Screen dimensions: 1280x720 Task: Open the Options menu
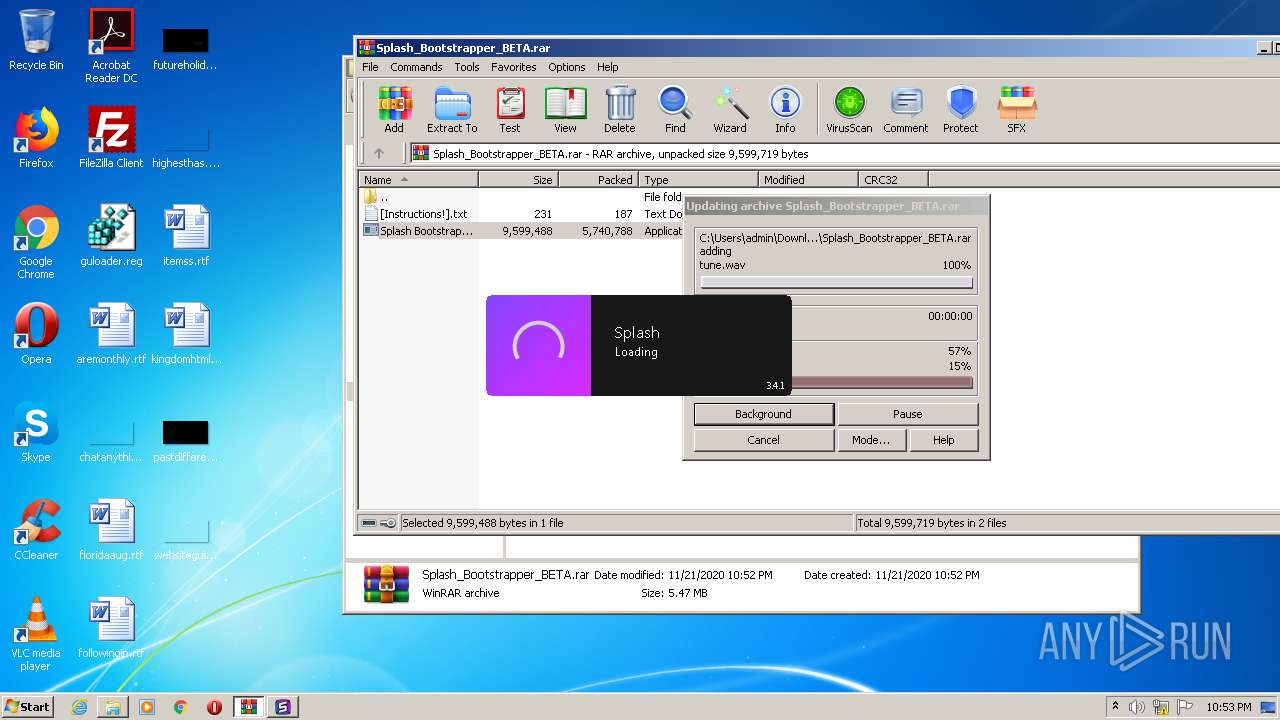(x=566, y=67)
